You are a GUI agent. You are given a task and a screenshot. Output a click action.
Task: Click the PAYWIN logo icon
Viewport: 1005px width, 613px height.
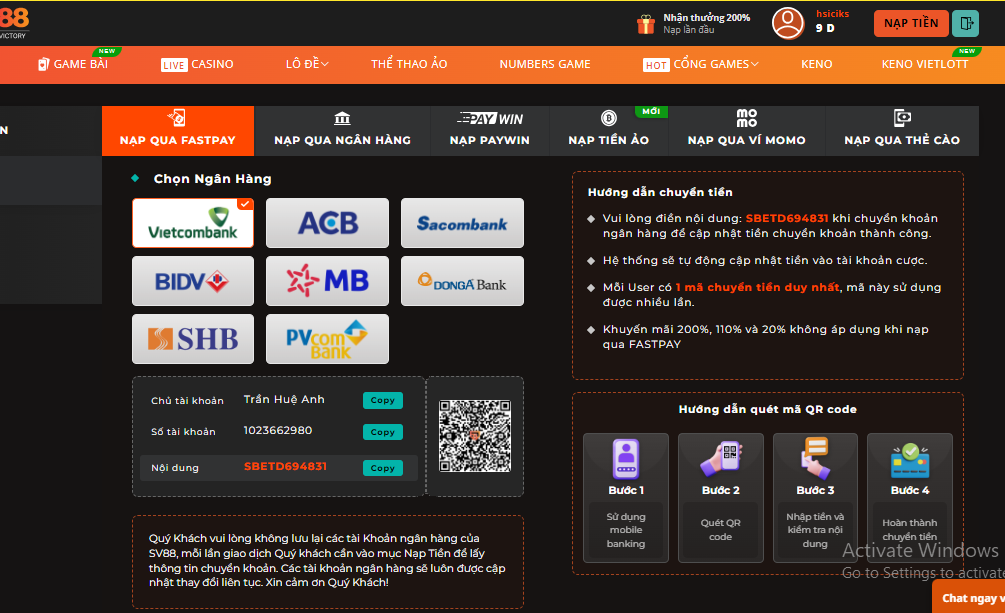click(x=490, y=119)
